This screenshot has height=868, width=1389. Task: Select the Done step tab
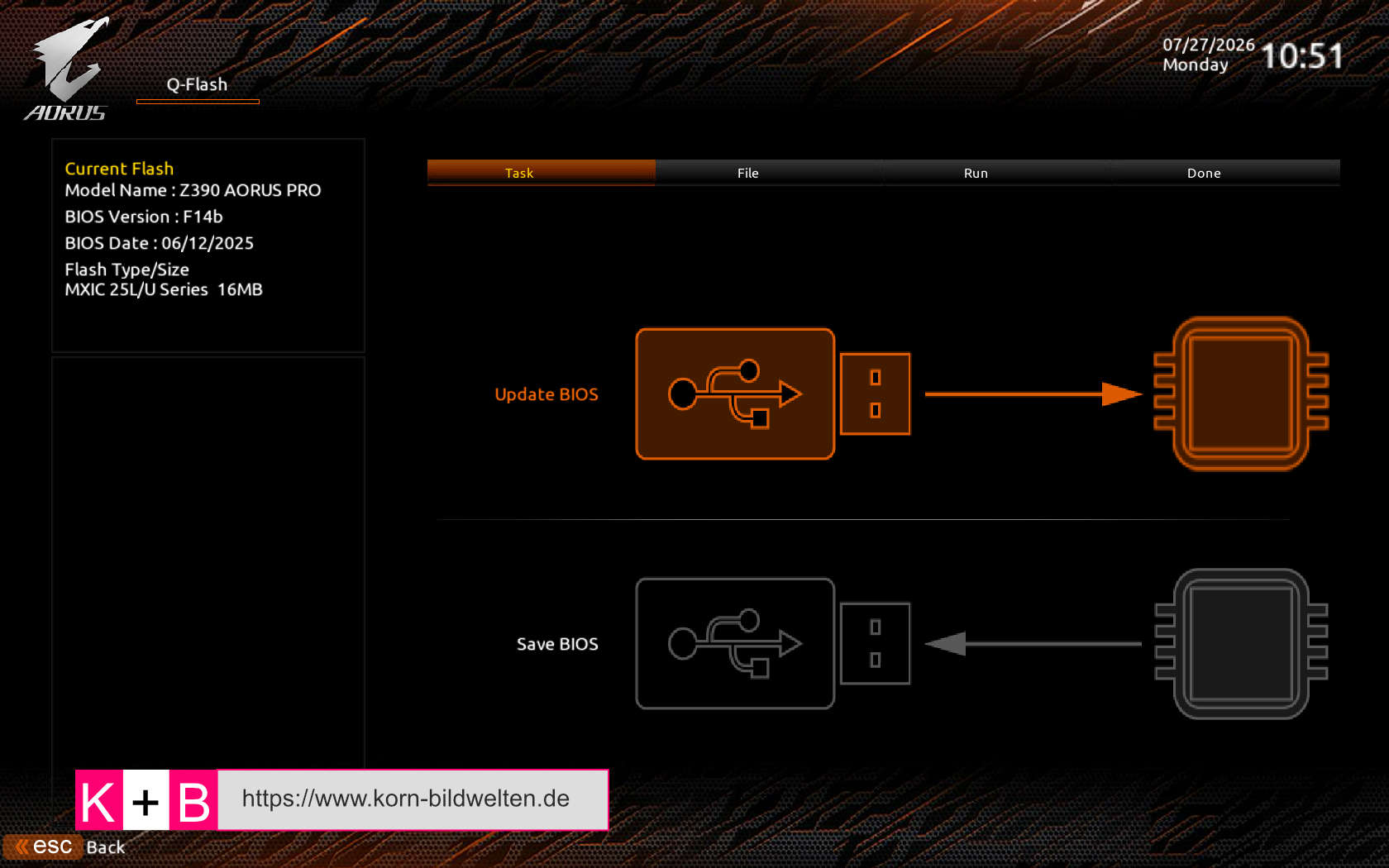(x=1226, y=173)
